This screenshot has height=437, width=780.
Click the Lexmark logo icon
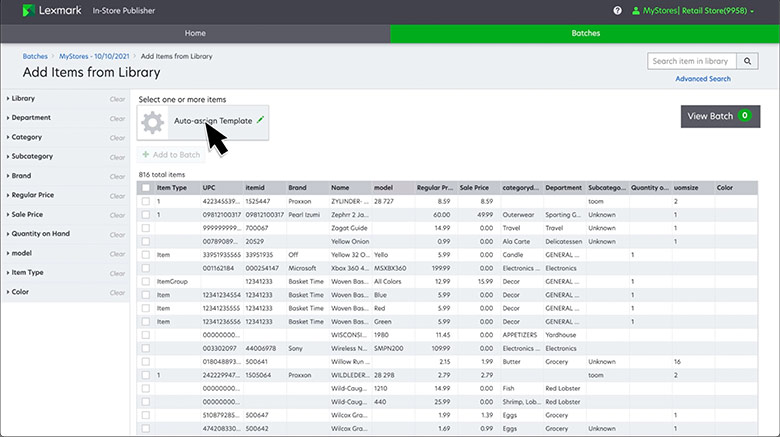18,10
